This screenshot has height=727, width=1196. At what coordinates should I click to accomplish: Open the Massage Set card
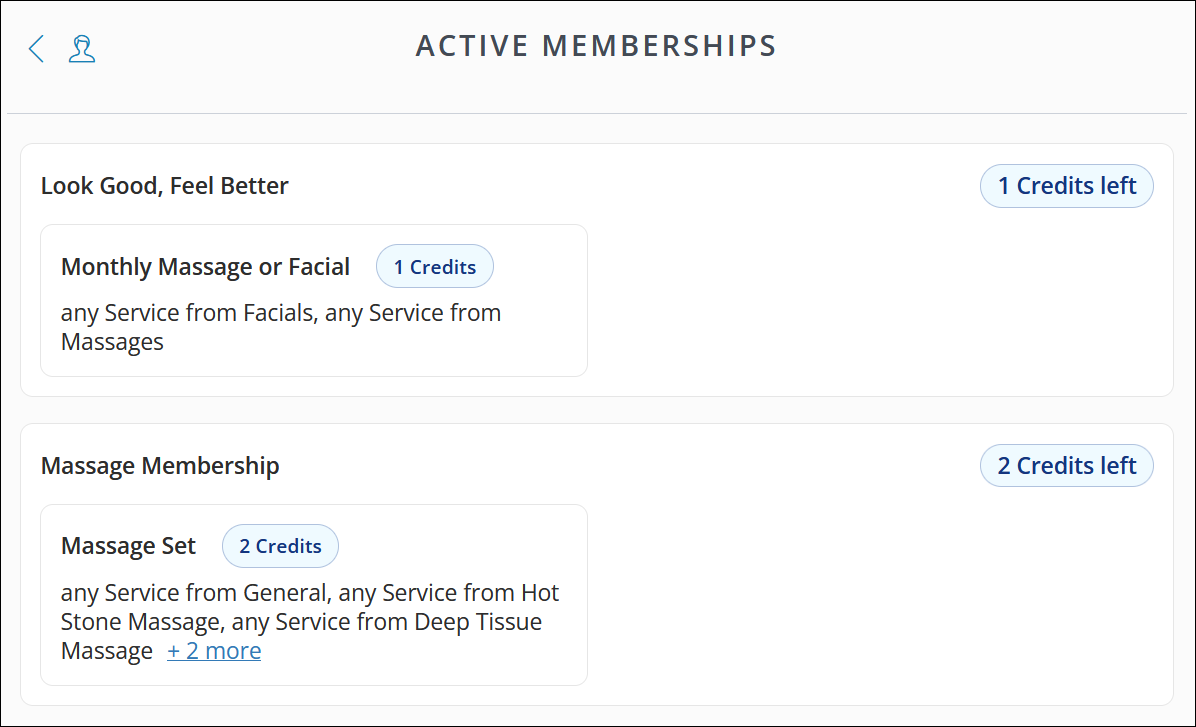pos(313,595)
